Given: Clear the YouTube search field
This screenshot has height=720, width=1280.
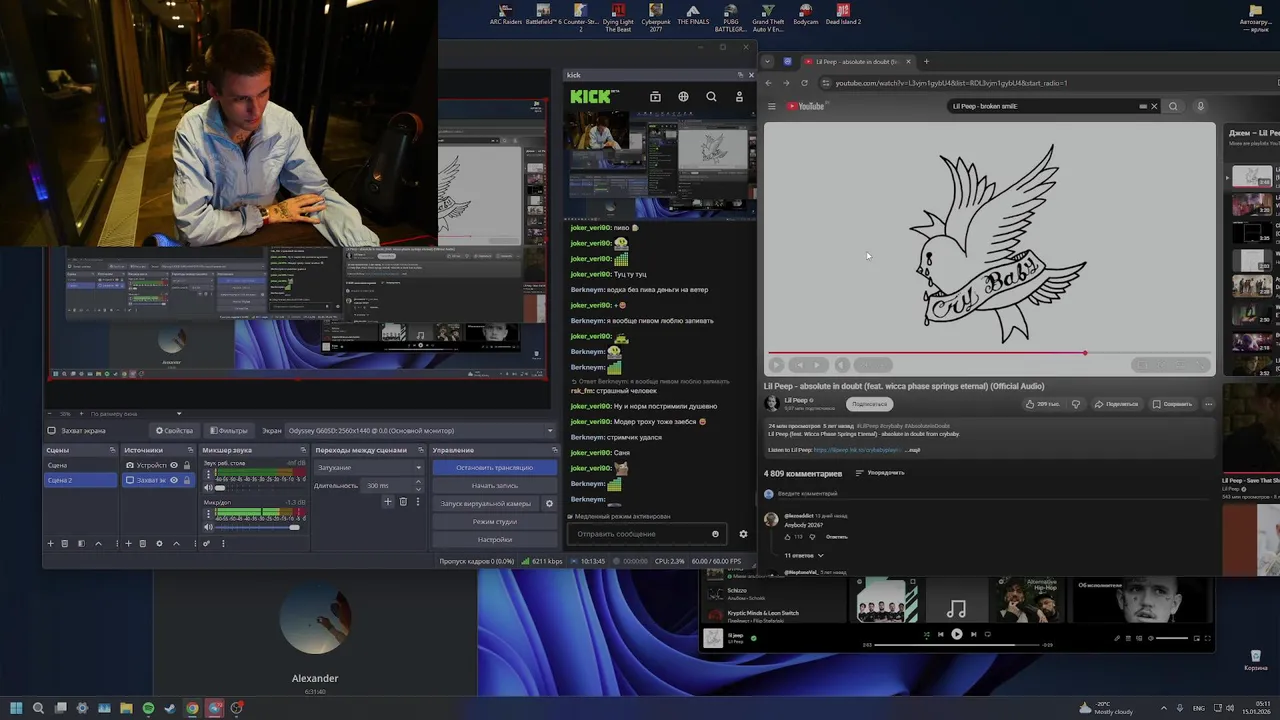Looking at the screenshot, I should coord(1154,106).
